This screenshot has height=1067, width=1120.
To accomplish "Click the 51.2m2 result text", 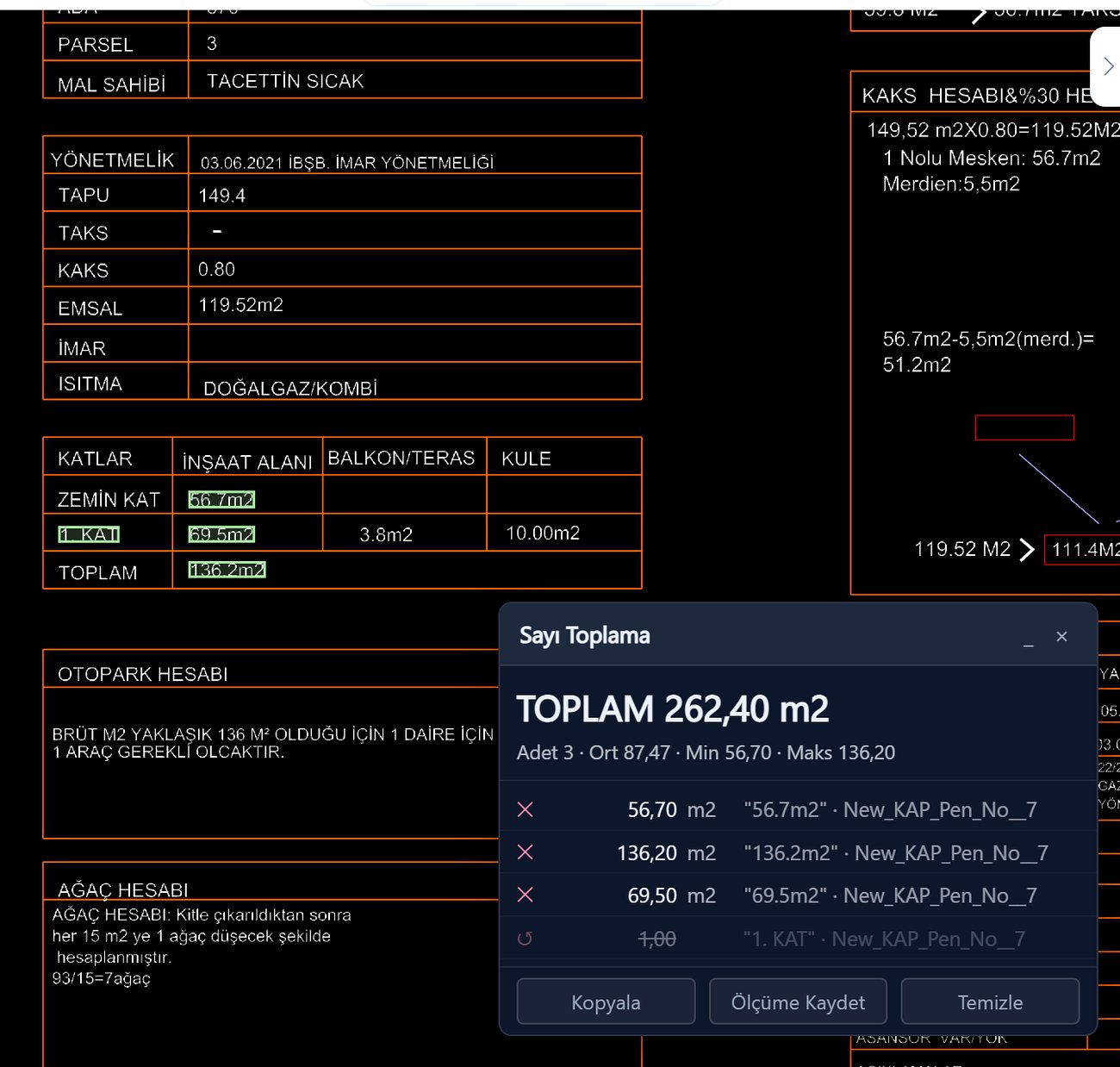I will [917, 365].
